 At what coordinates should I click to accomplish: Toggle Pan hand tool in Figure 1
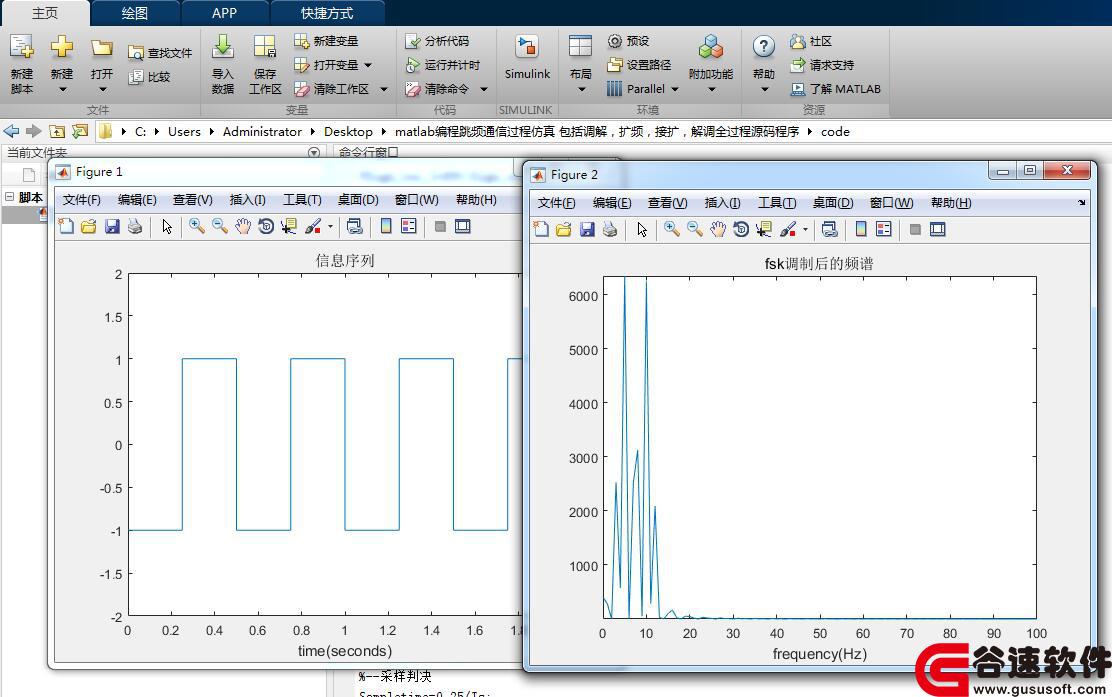point(243,226)
